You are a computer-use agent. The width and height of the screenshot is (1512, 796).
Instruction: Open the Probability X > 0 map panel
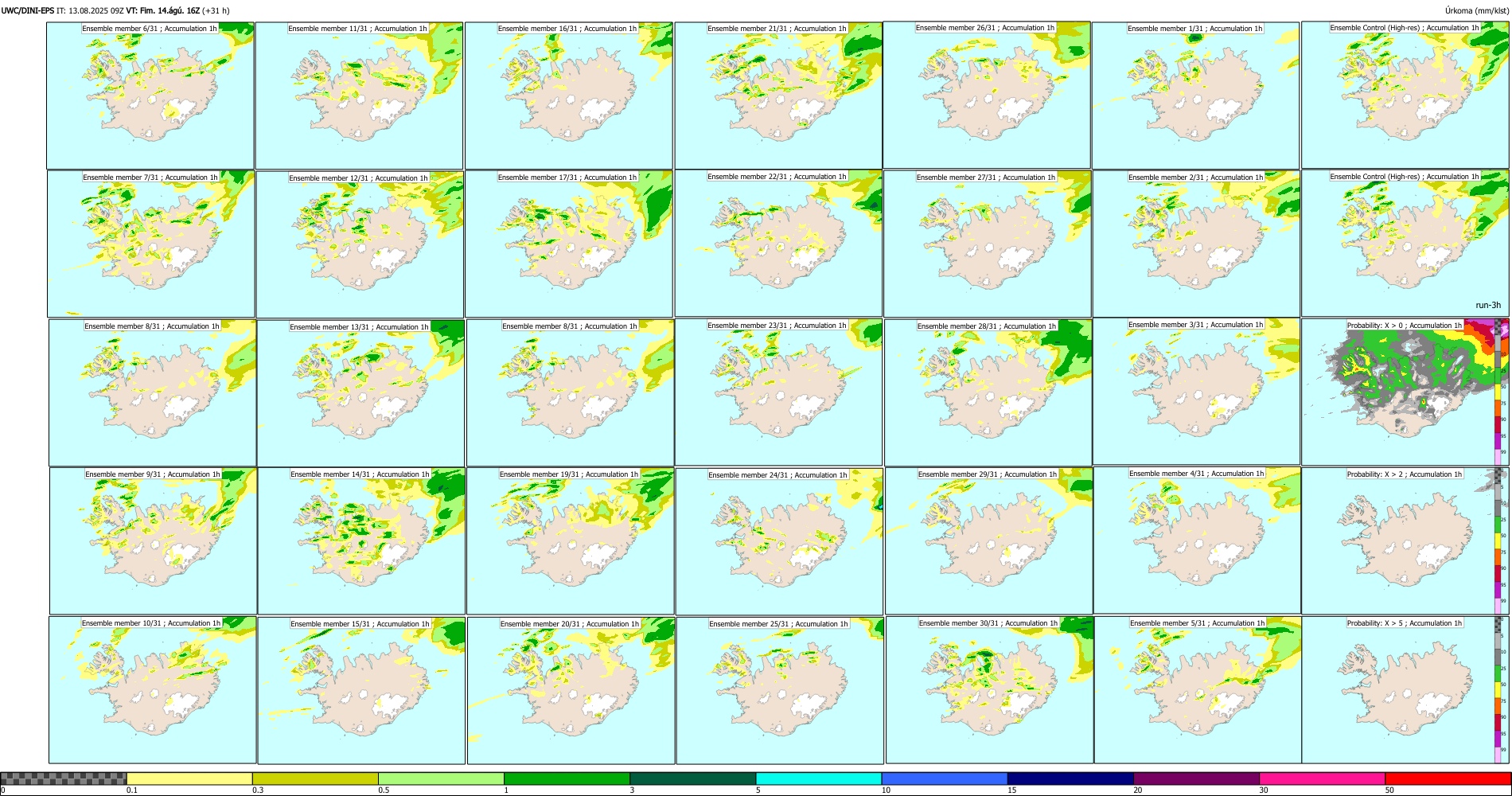1405,392
